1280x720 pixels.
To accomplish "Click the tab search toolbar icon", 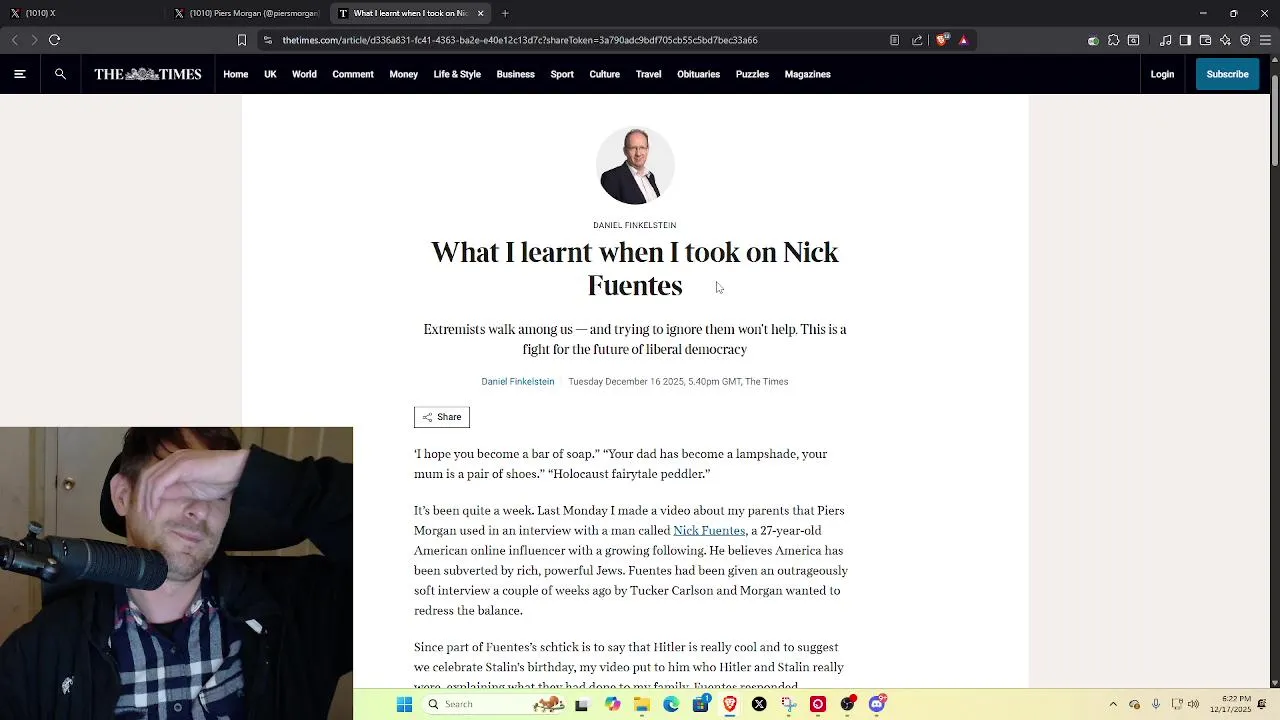I will pos(1133,40).
